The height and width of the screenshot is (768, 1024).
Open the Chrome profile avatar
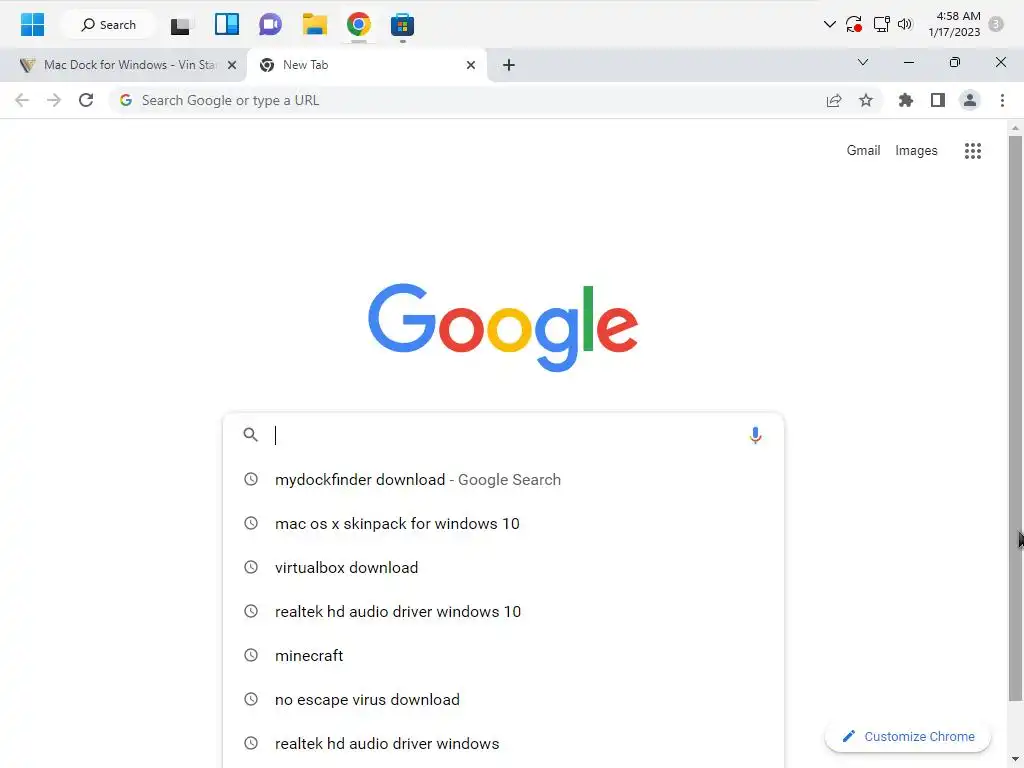[x=970, y=101]
